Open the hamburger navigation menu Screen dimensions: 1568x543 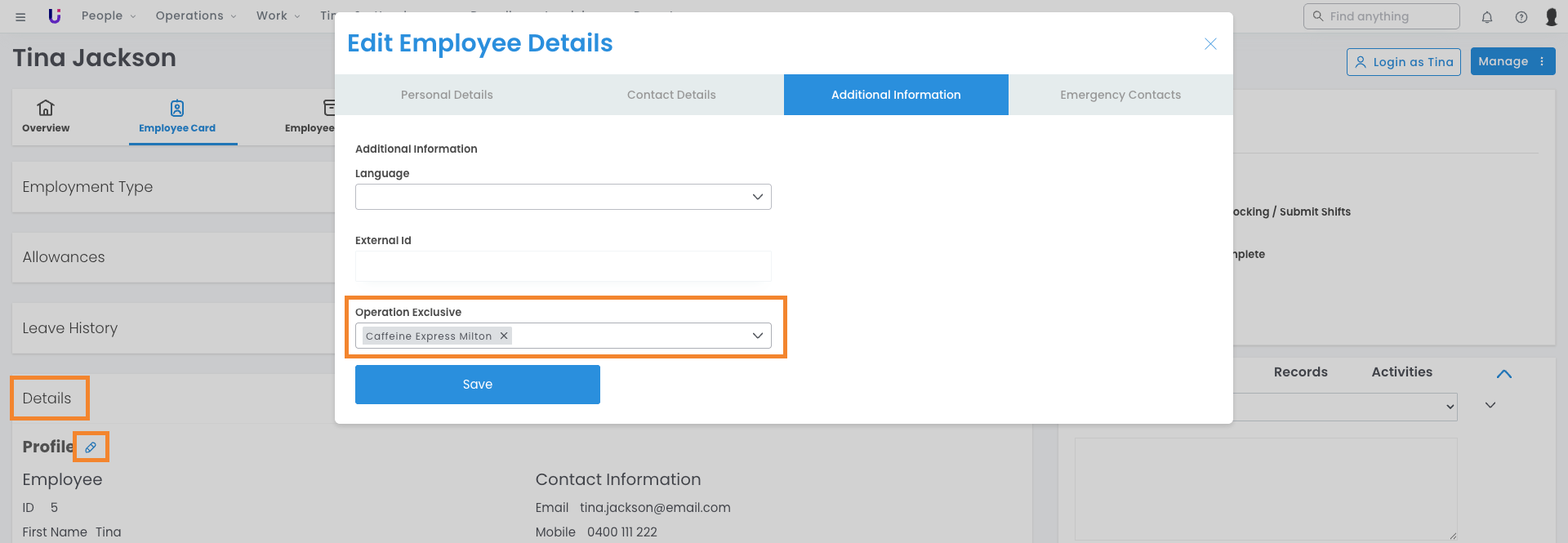(20, 16)
